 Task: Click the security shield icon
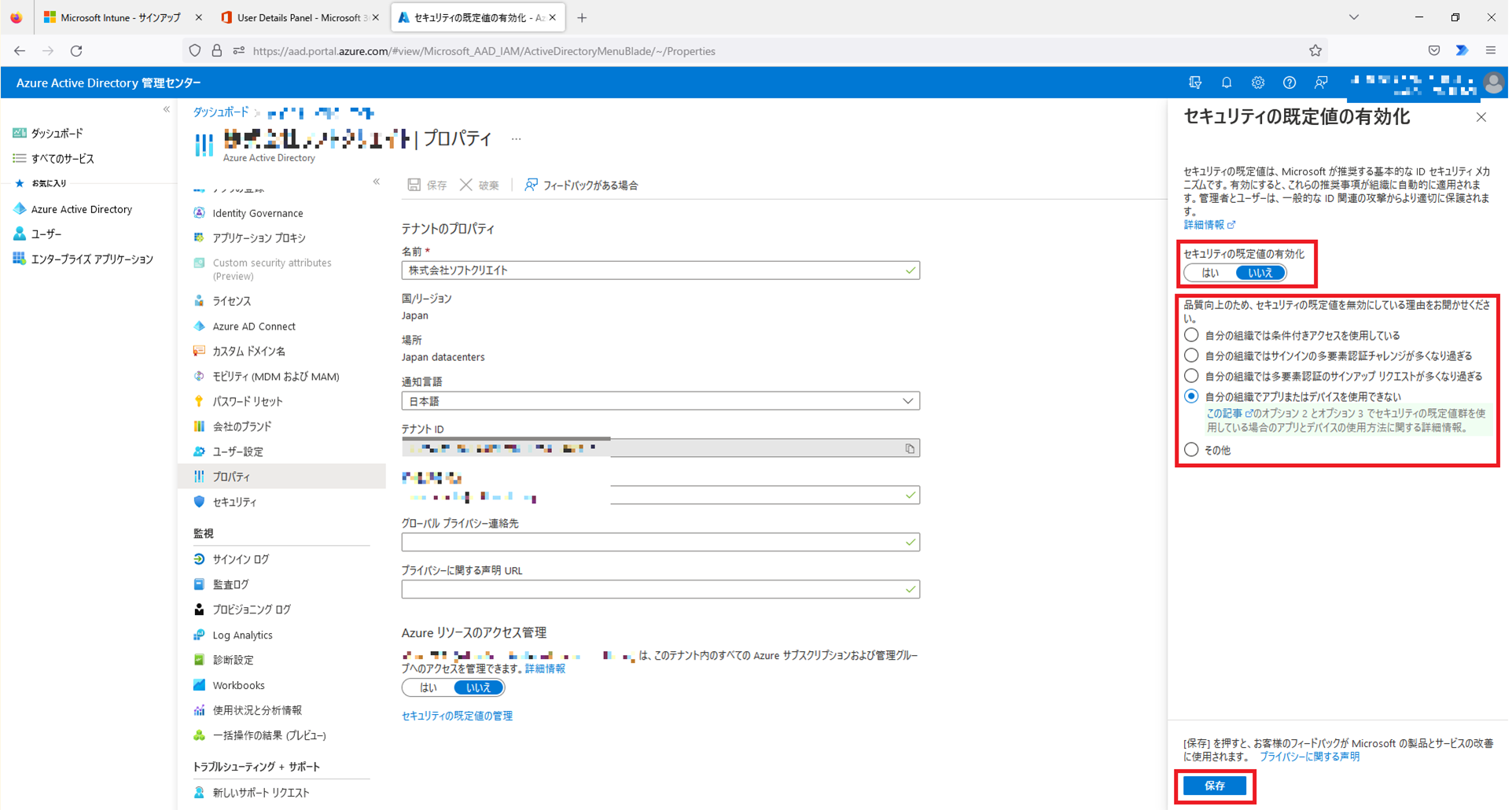tap(199, 502)
